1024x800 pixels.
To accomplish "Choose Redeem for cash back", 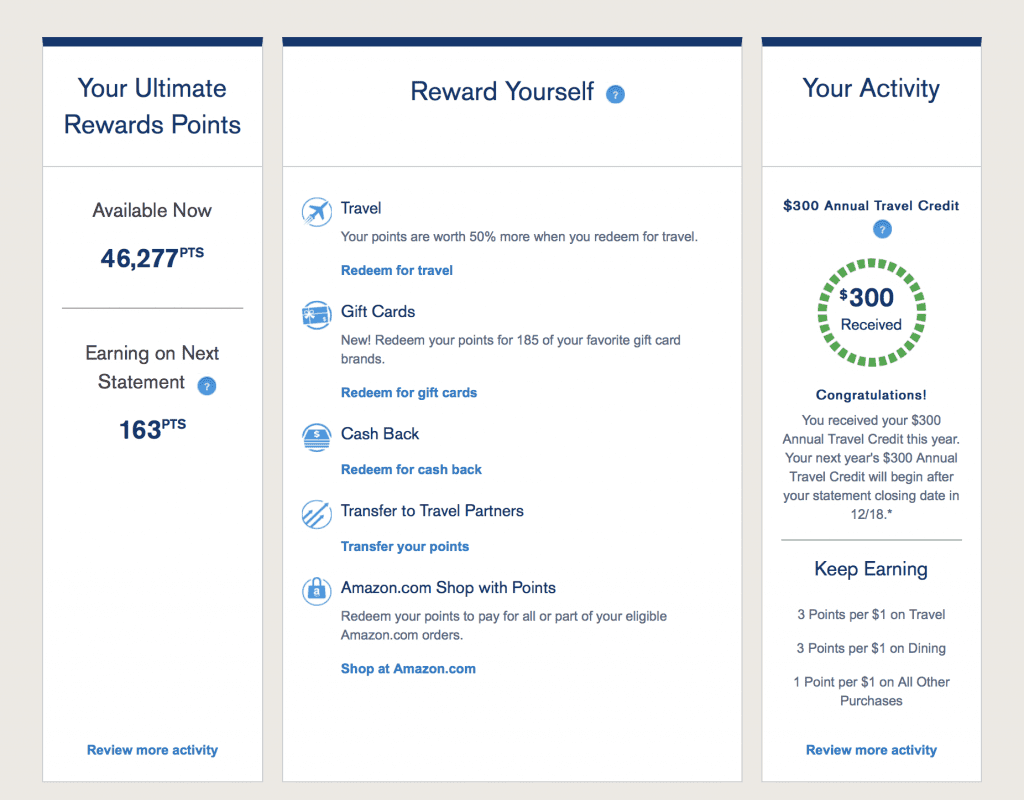I will (x=411, y=469).
